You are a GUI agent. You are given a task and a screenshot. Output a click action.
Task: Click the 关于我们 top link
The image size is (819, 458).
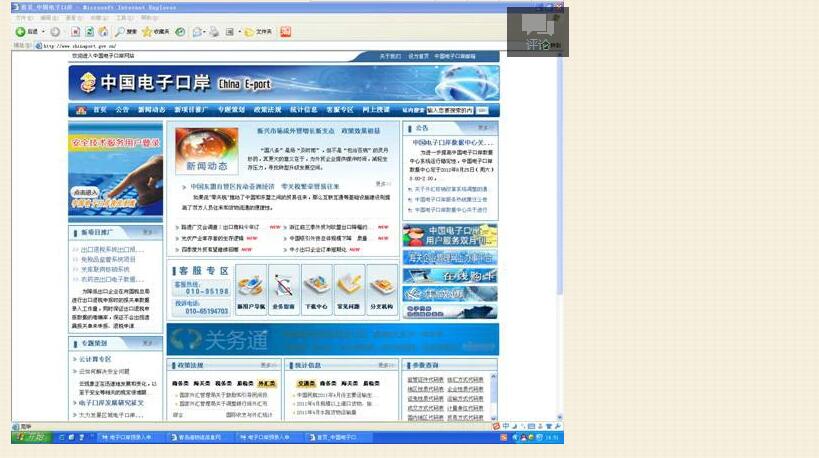coord(390,56)
